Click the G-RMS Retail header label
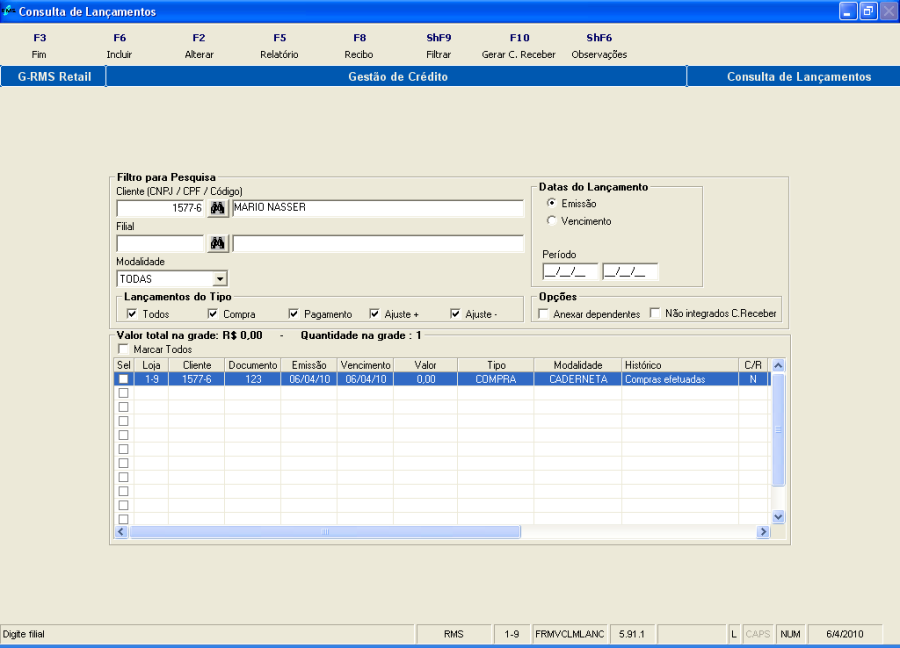The height and width of the screenshot is (648, 900). tap(54, 76)
